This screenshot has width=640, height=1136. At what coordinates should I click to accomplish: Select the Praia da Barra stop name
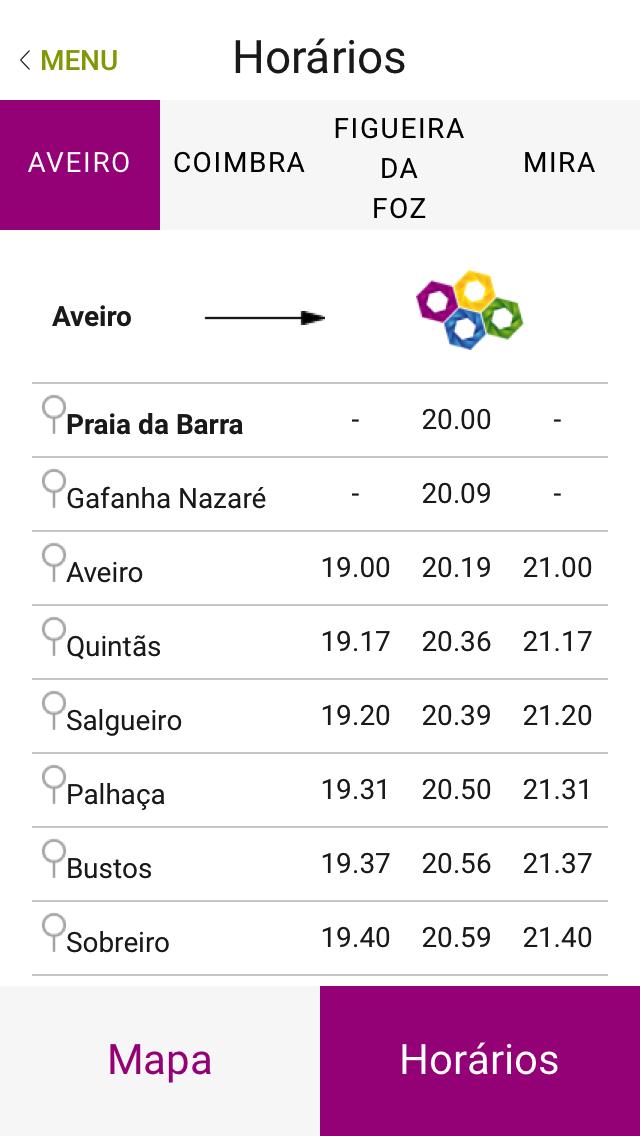coord(154,424)
